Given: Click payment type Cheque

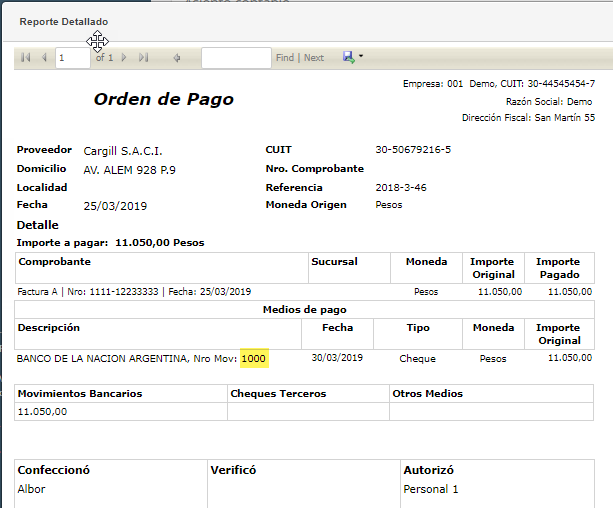Looking at the screenshot, I should click(x=418, y=359).
